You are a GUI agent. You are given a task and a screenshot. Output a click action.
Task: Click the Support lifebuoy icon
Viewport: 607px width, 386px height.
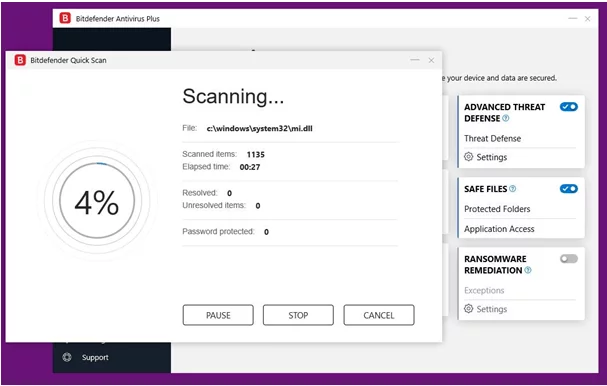[x=67, y=357]
